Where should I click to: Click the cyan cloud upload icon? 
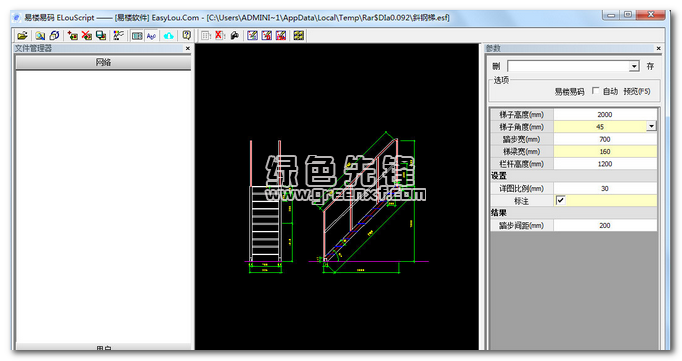168,36
